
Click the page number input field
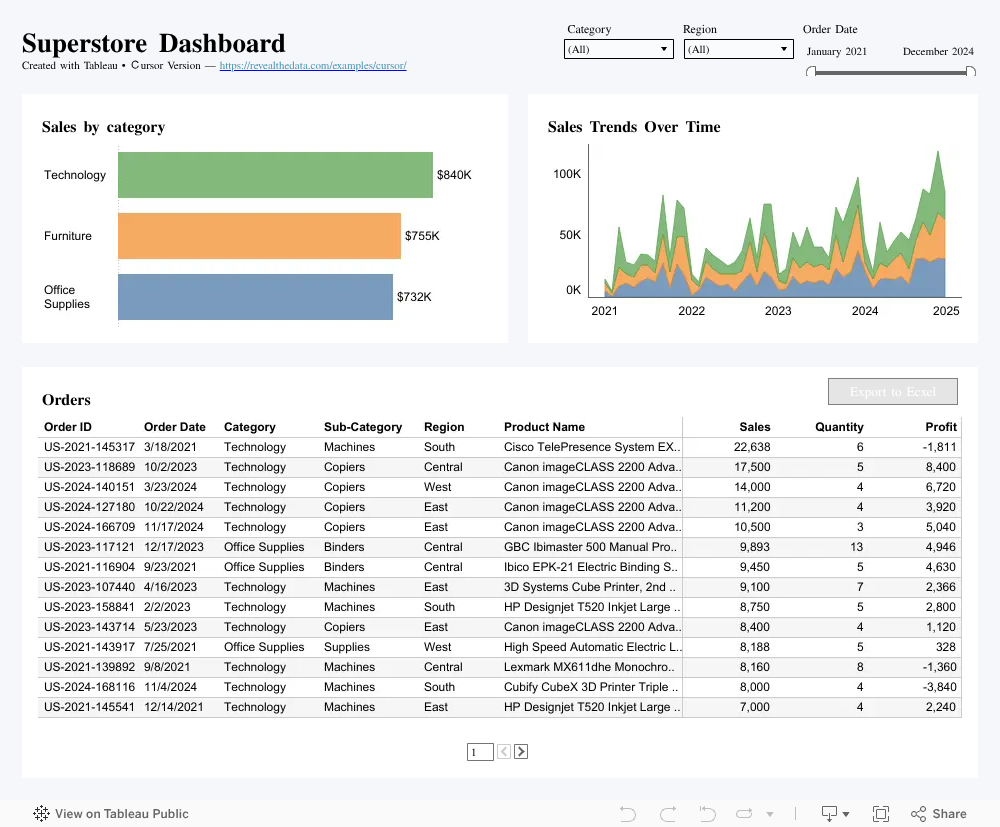point(480,752)
